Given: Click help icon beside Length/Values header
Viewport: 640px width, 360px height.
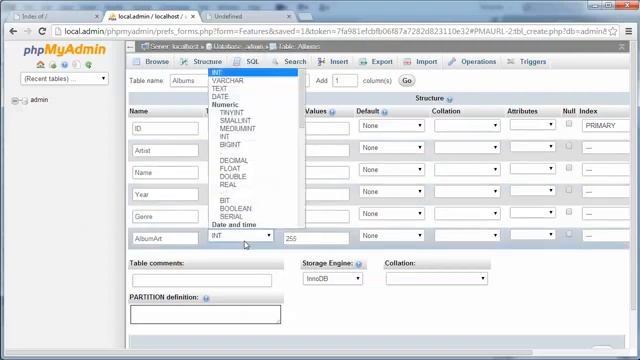Looking at the screenshot, I should click(332, 112).
